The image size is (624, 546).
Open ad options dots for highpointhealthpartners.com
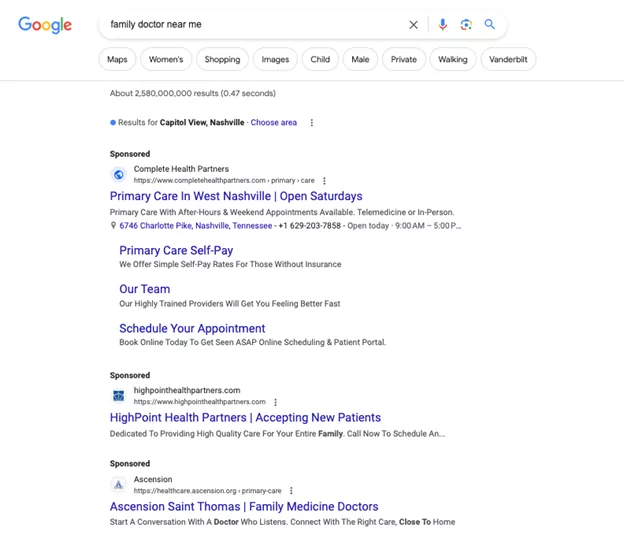pos(275,402)
